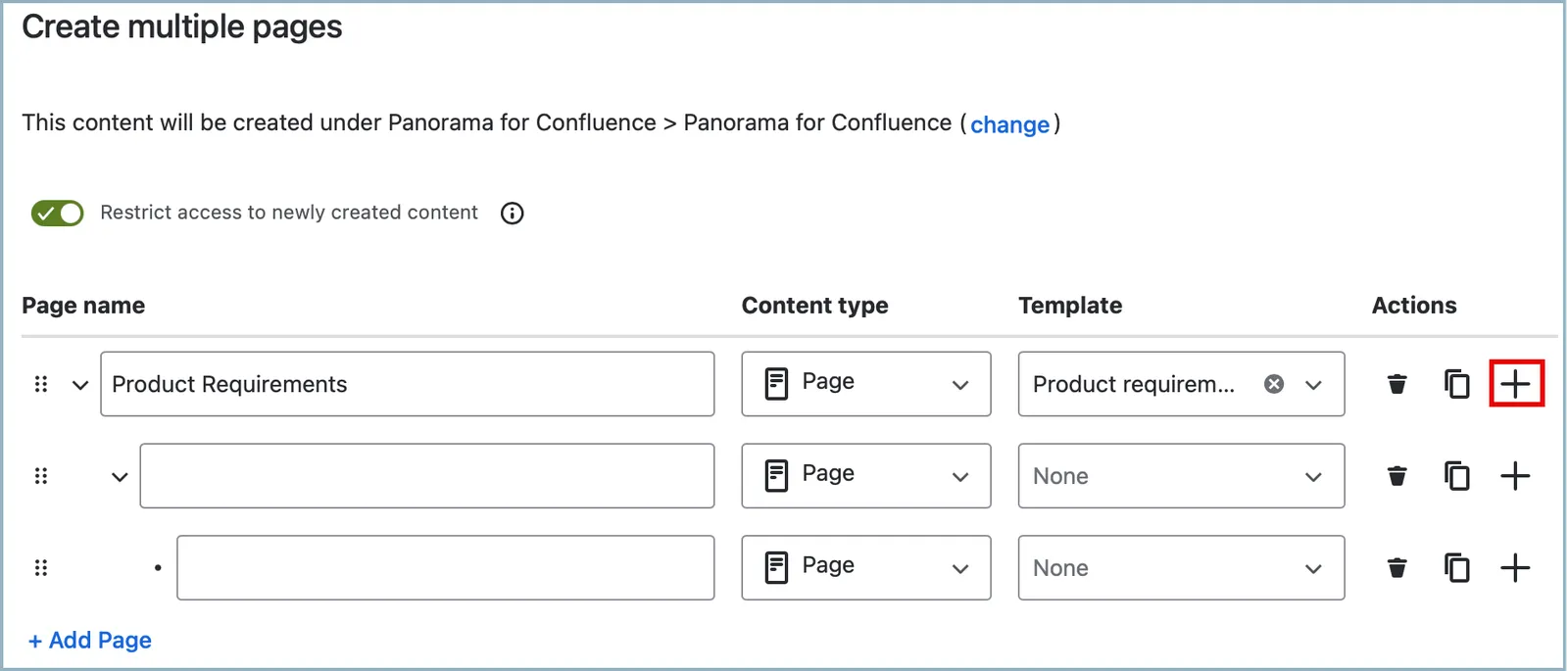Viewport: 1568px width, 671px height.
Task: Toggle Restrict access to newly created content
Action: 58,213
